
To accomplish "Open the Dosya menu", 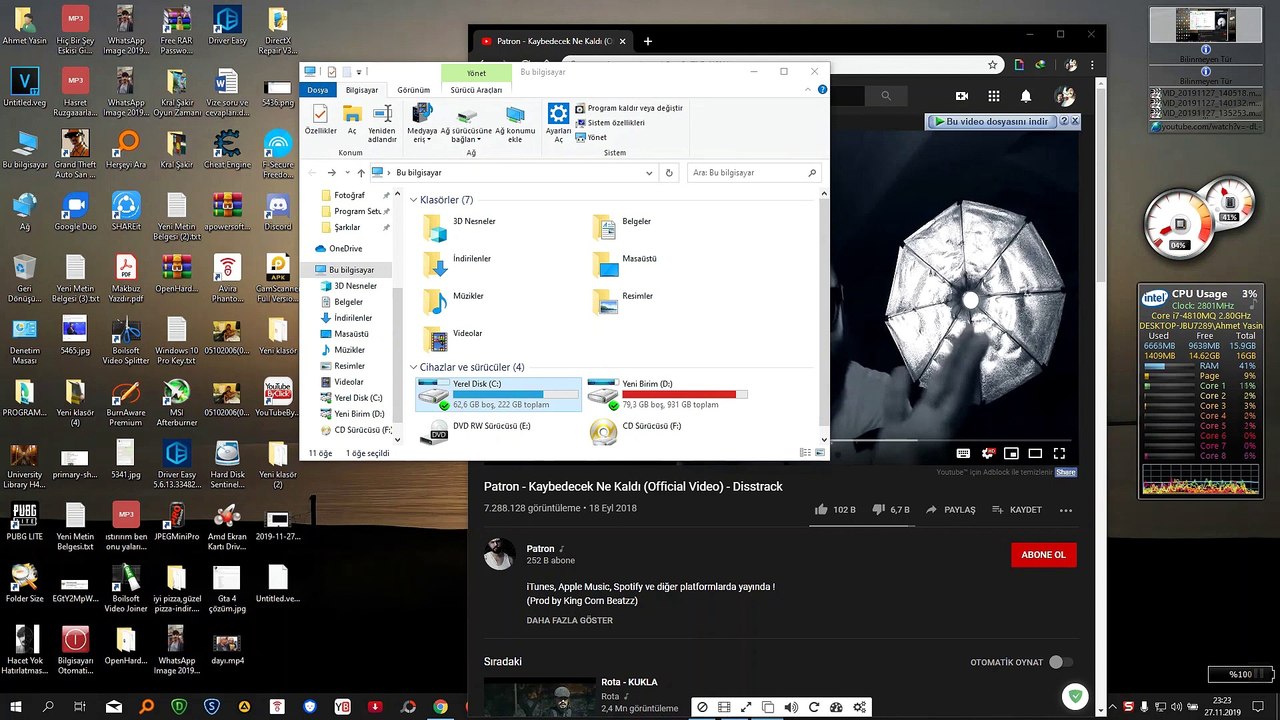I will [x=318, y=90].
